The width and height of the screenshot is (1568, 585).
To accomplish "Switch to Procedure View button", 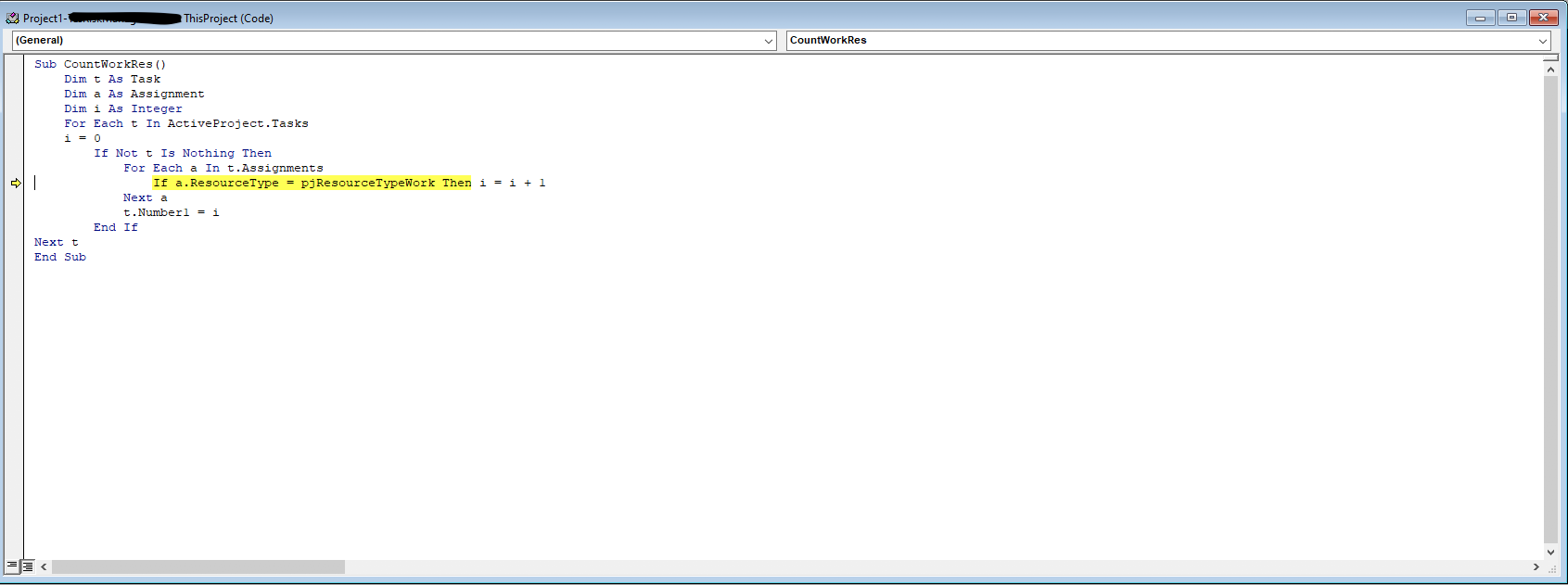I will point(12,566).
